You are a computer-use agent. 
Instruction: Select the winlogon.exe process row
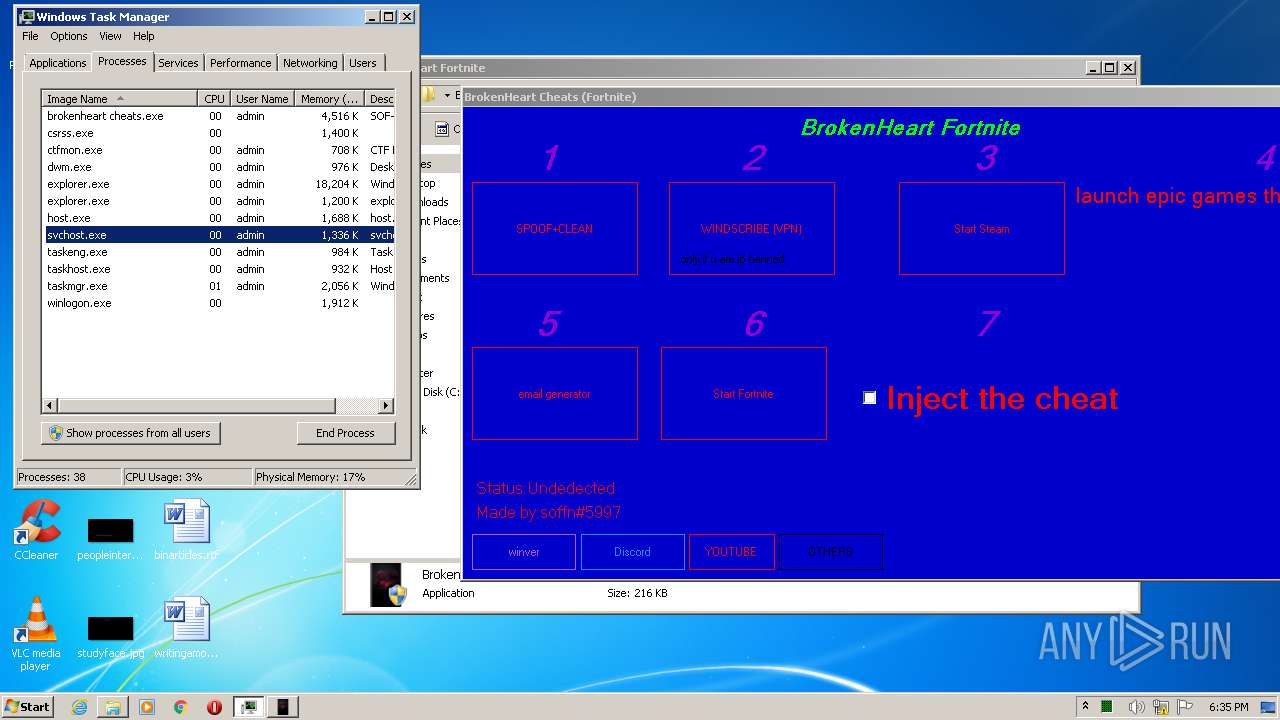tap(218, 303)
